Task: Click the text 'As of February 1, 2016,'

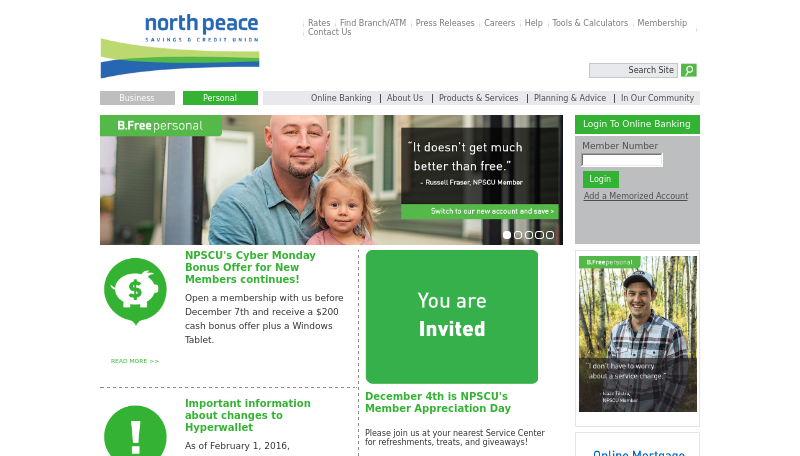Action: point(237,446)
